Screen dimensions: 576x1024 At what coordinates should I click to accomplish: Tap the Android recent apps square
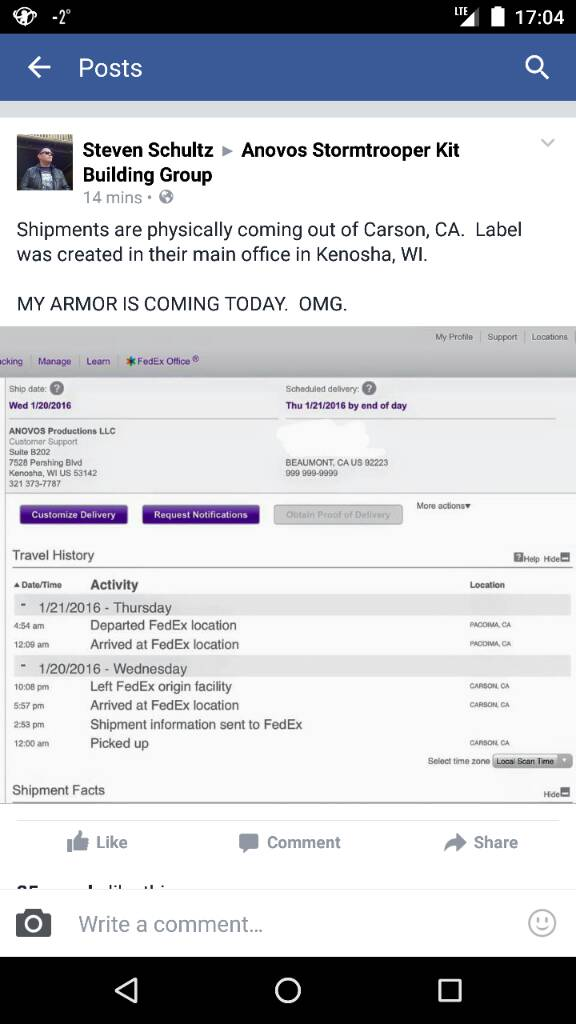[449, 990]
